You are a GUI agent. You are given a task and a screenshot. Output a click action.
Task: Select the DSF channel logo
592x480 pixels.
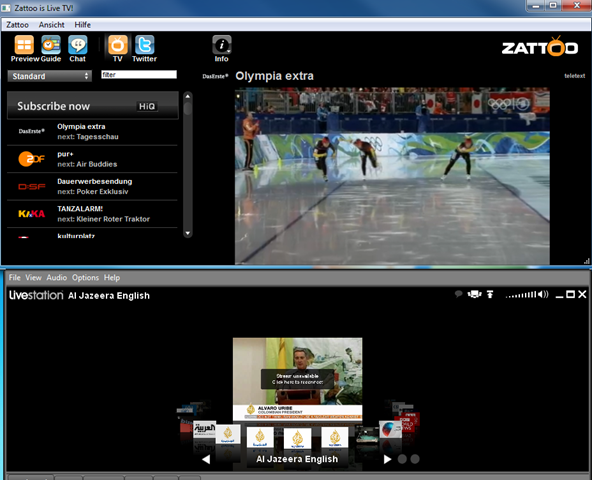(32, 186)
